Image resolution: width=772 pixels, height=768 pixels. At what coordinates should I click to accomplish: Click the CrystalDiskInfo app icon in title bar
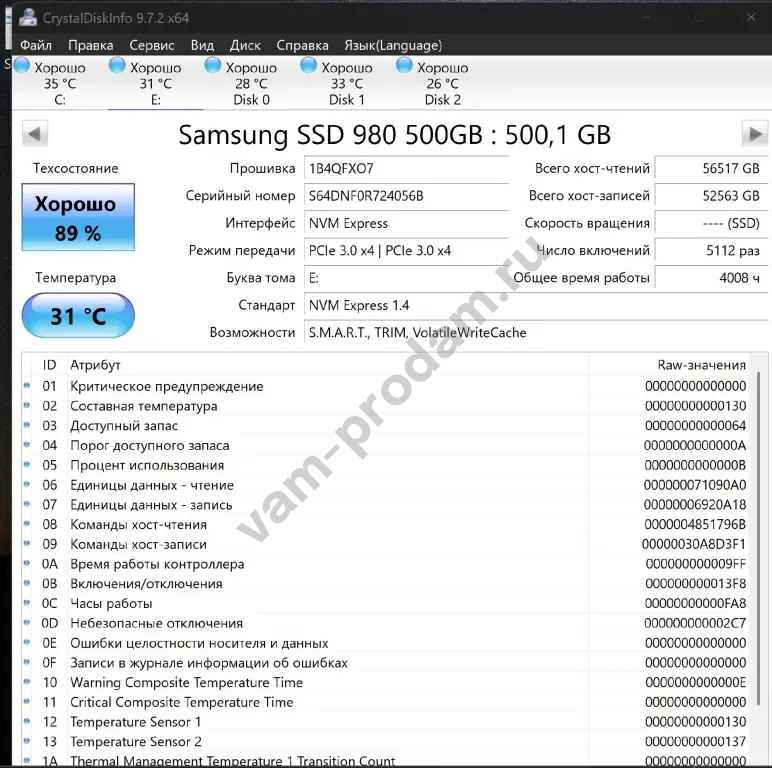(x=28, y=18)
